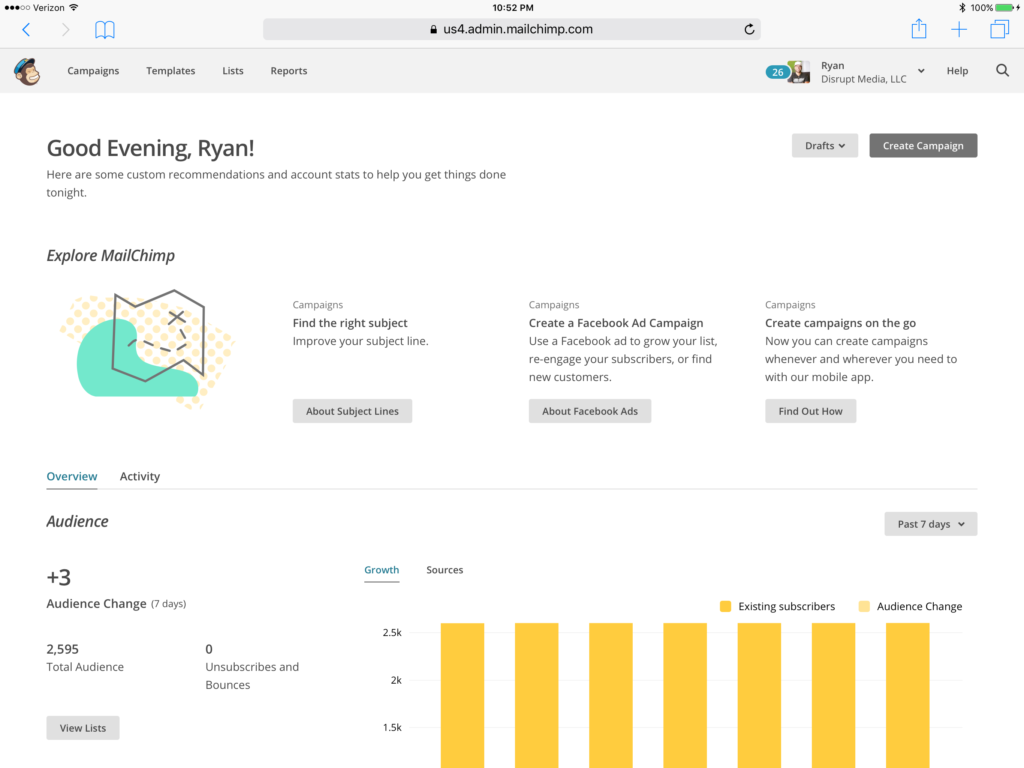Click the 0 Unsubscribes and Bounces value
The width and height of the screenshot is (1024, 768).
tap(209, 649)
